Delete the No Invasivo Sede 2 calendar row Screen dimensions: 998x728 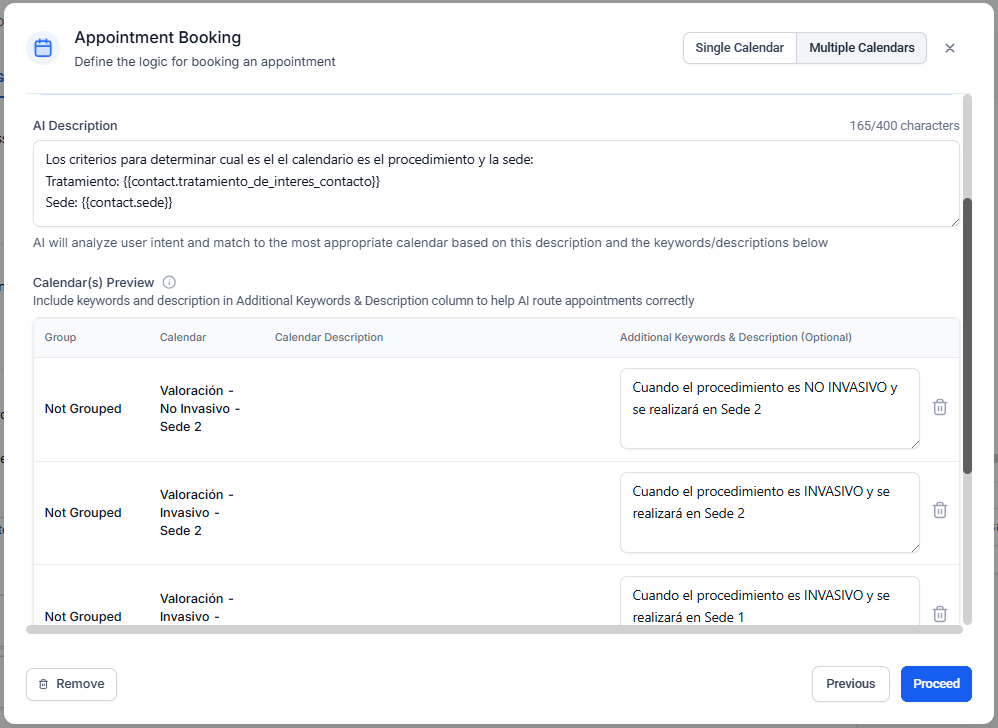point(939,407)
